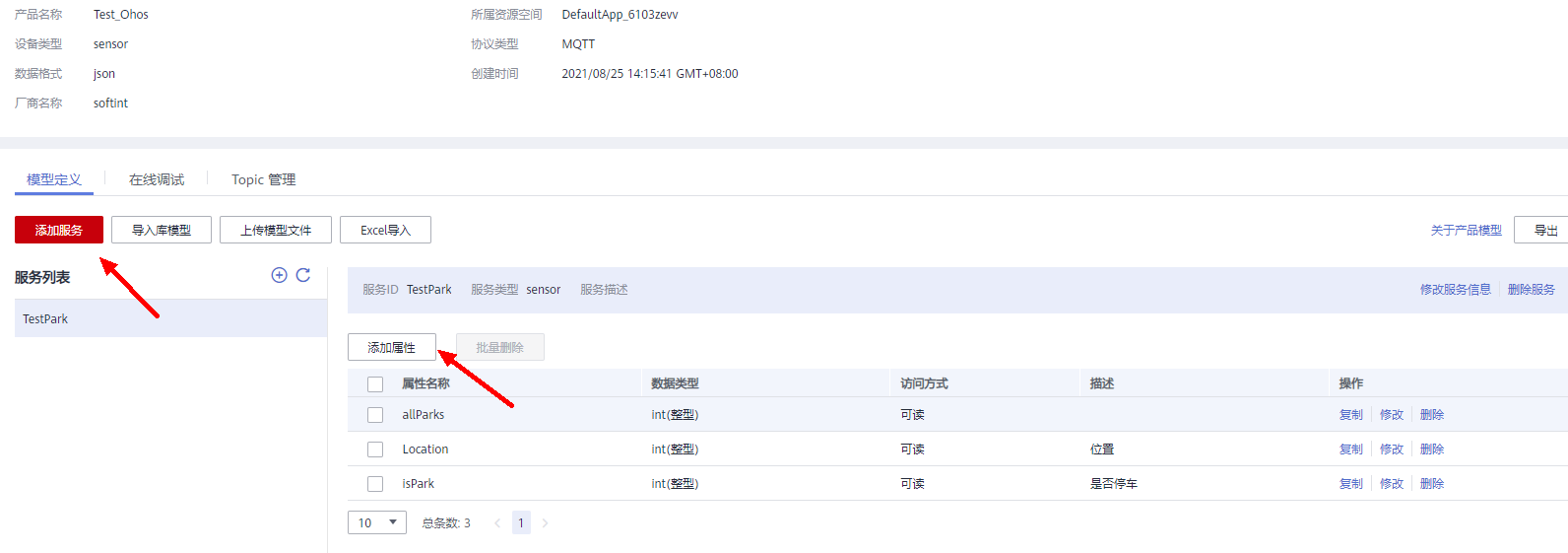Check the allParks row checkbox
The width and height of the screenshot is (1568, 553).
(x=375, y=415)
